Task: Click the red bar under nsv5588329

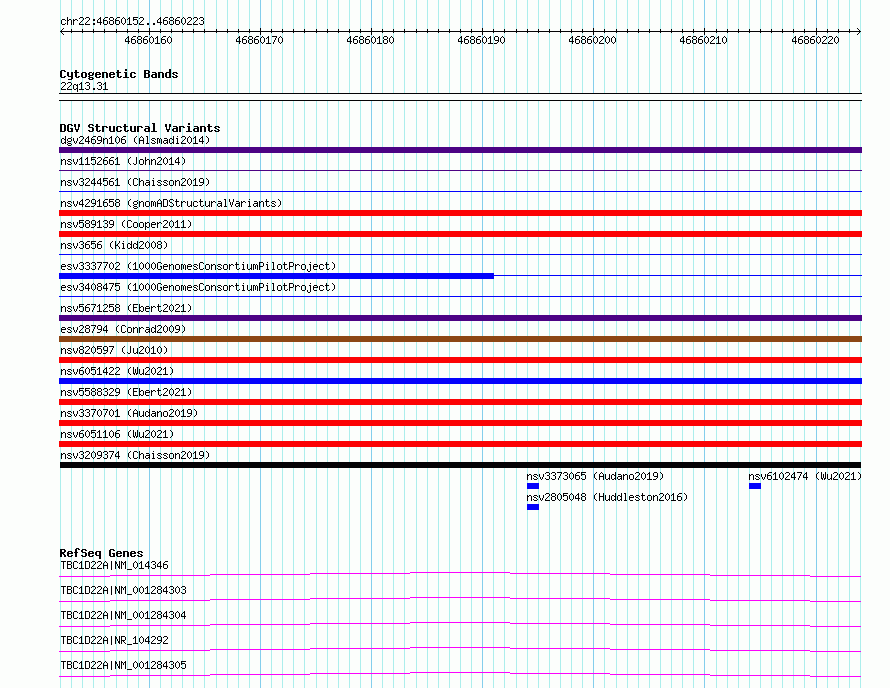Action: (460, 402)
